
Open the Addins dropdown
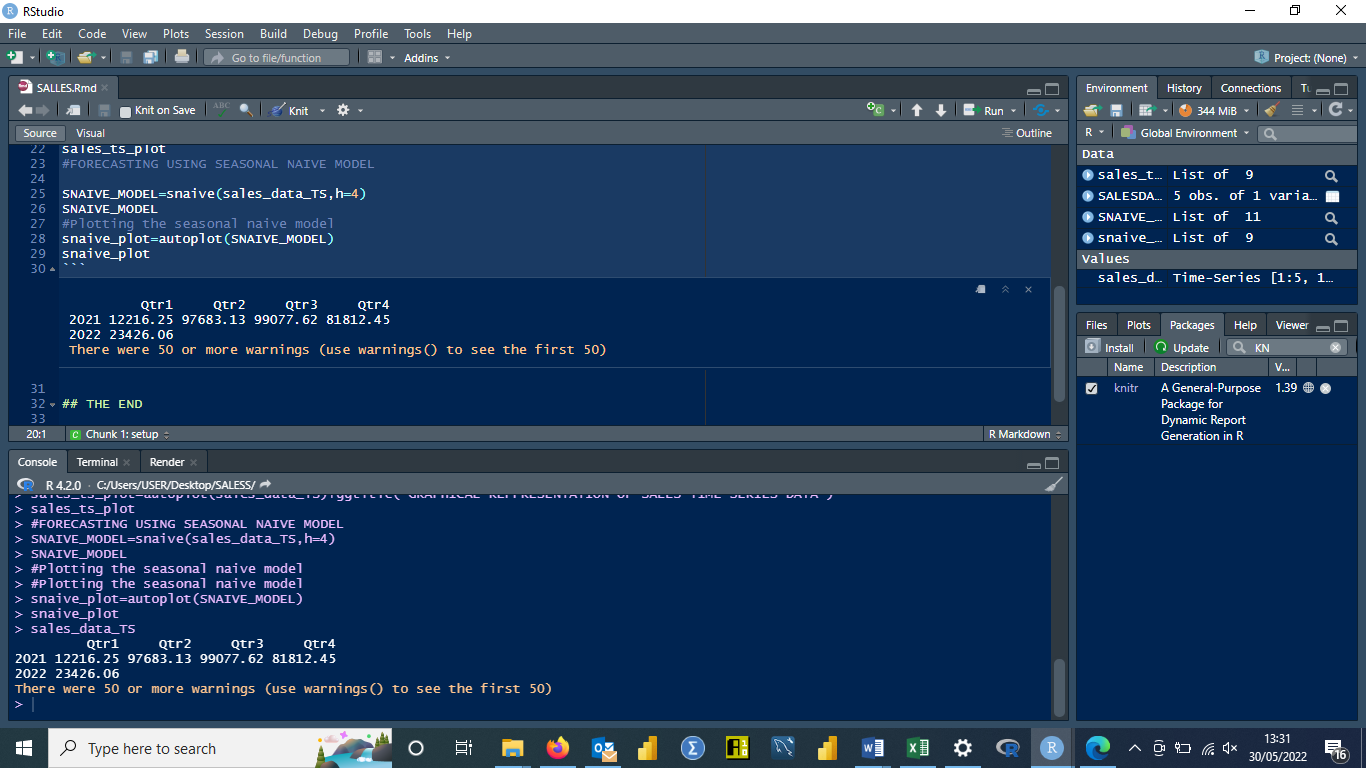(x=426, y=58)
